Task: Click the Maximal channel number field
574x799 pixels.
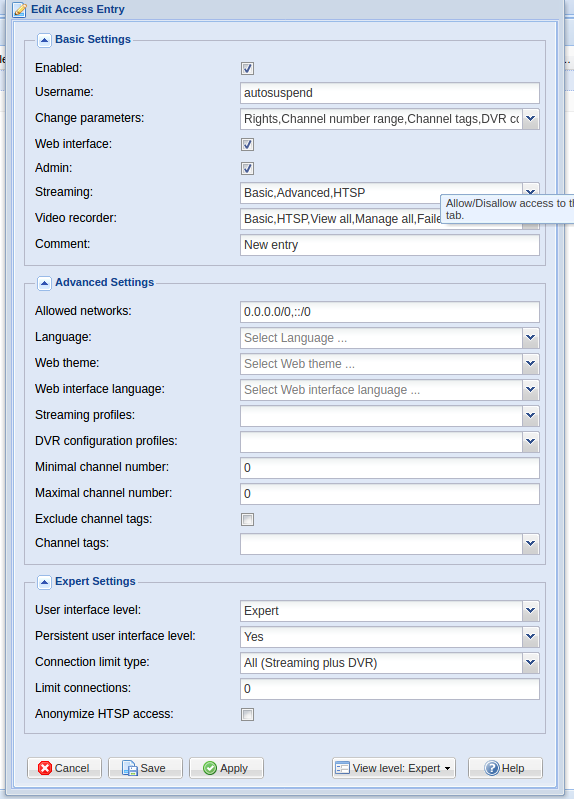Action: [x=389, y=494]
